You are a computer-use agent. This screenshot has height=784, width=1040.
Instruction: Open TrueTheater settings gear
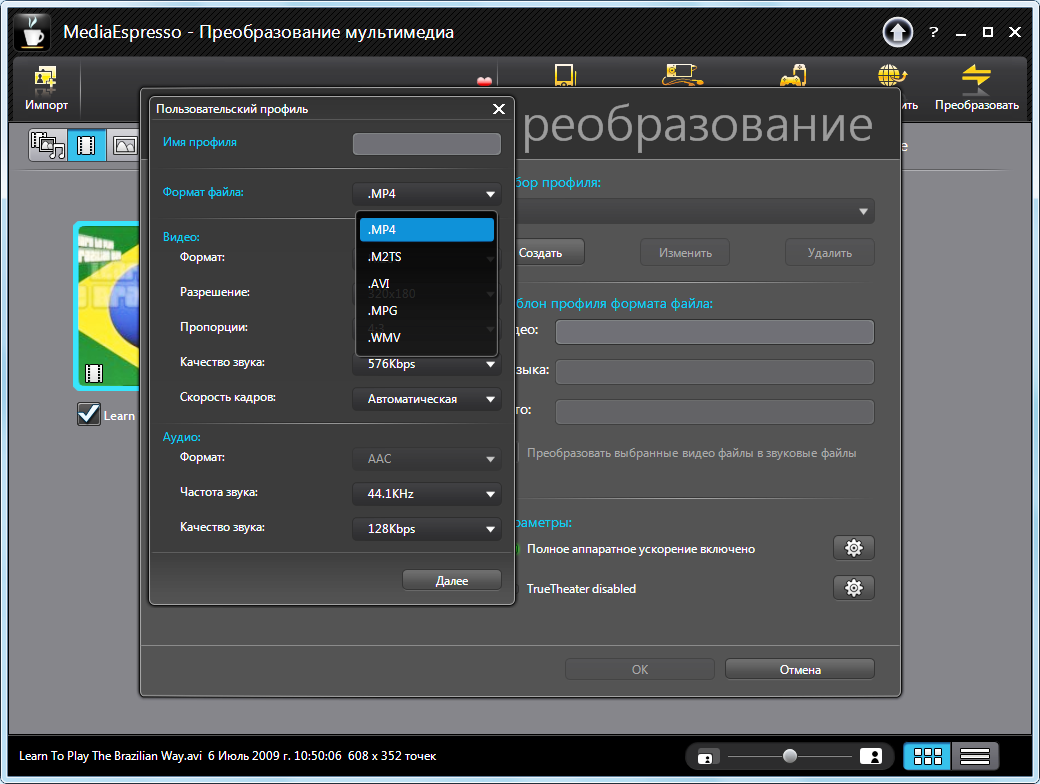[853, 588]
